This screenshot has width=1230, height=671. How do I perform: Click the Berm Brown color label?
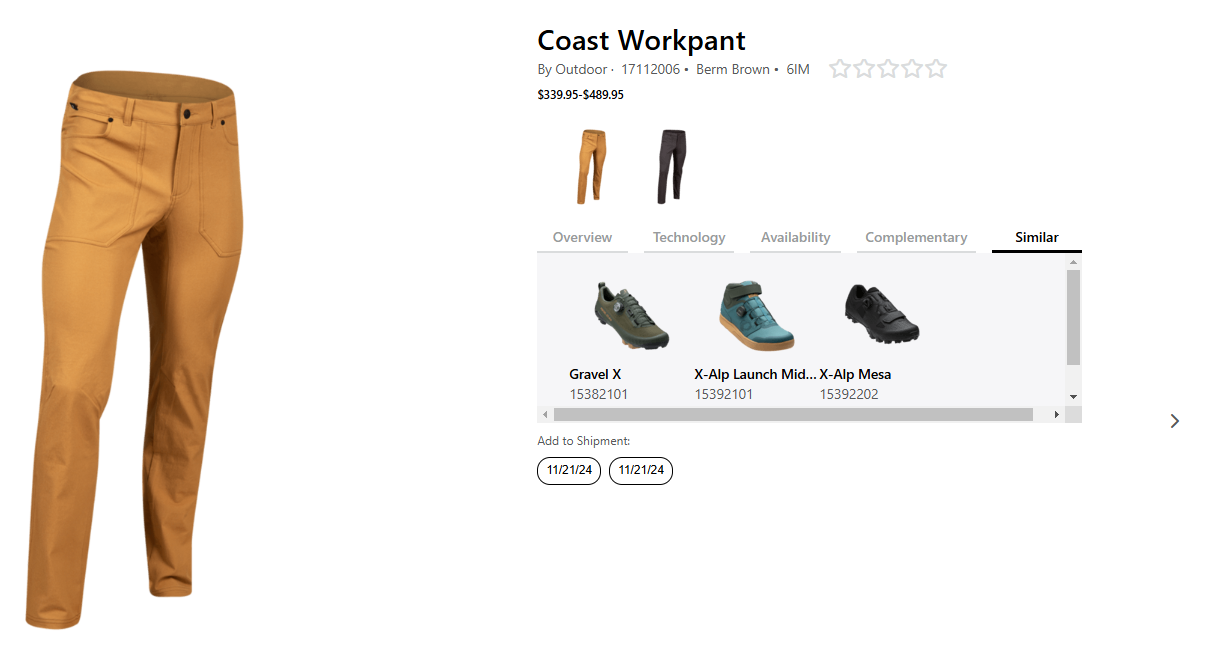[x=733, y=70]
